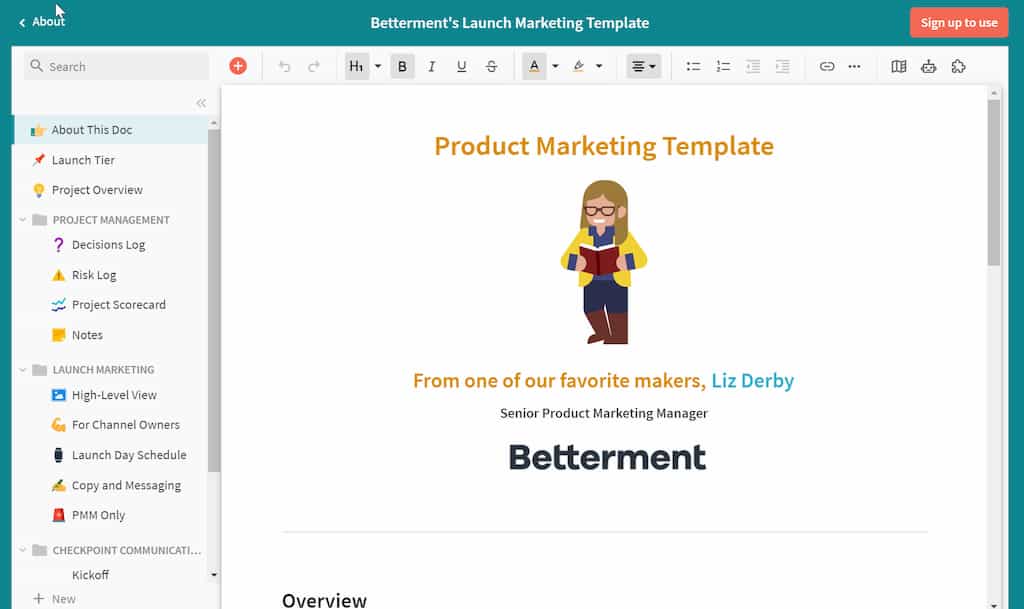The image size is (1024, 609).
Task: Click the document title in header
Action: [509, 23]
